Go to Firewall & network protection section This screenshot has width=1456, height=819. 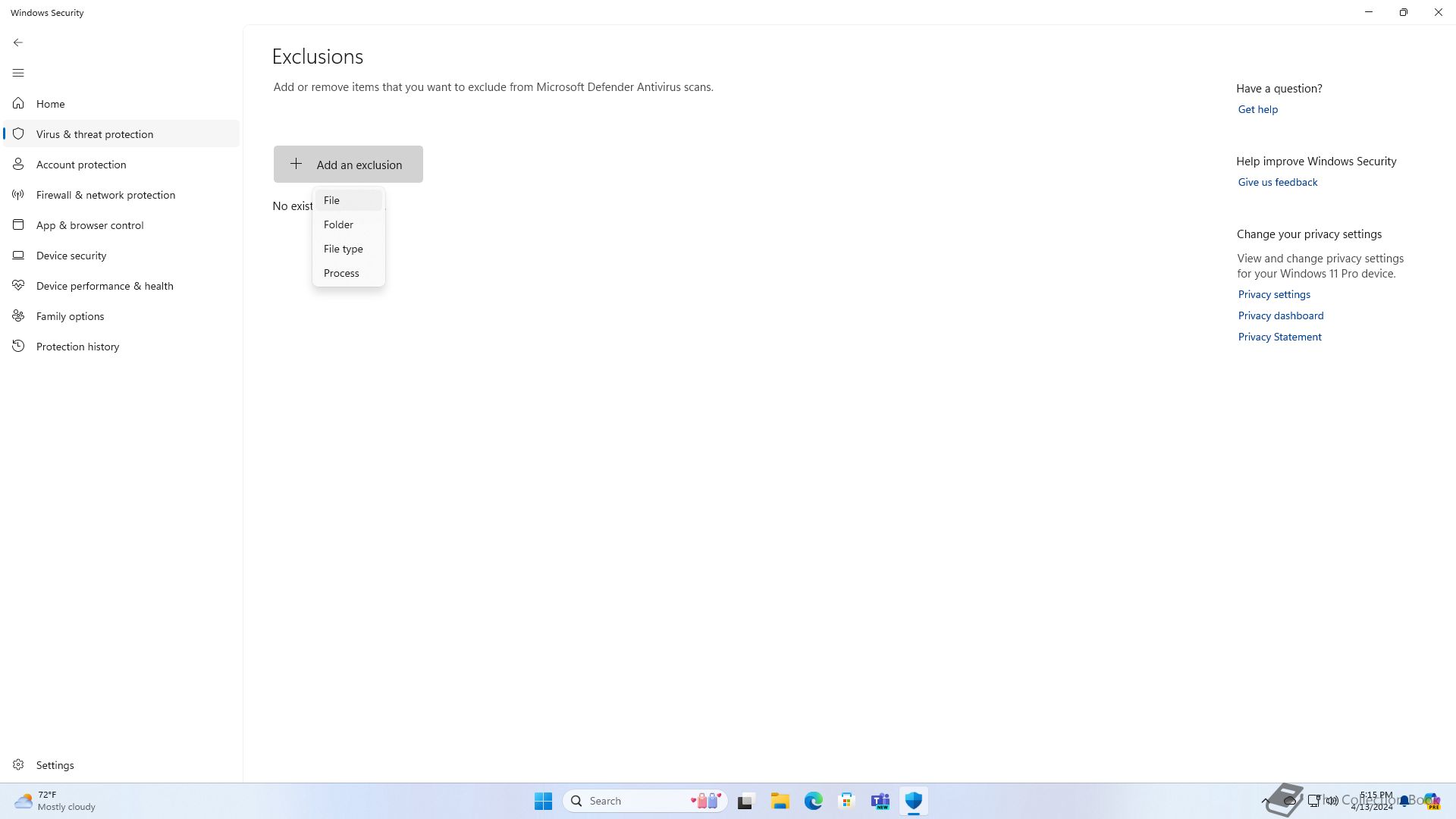(121, 194)
